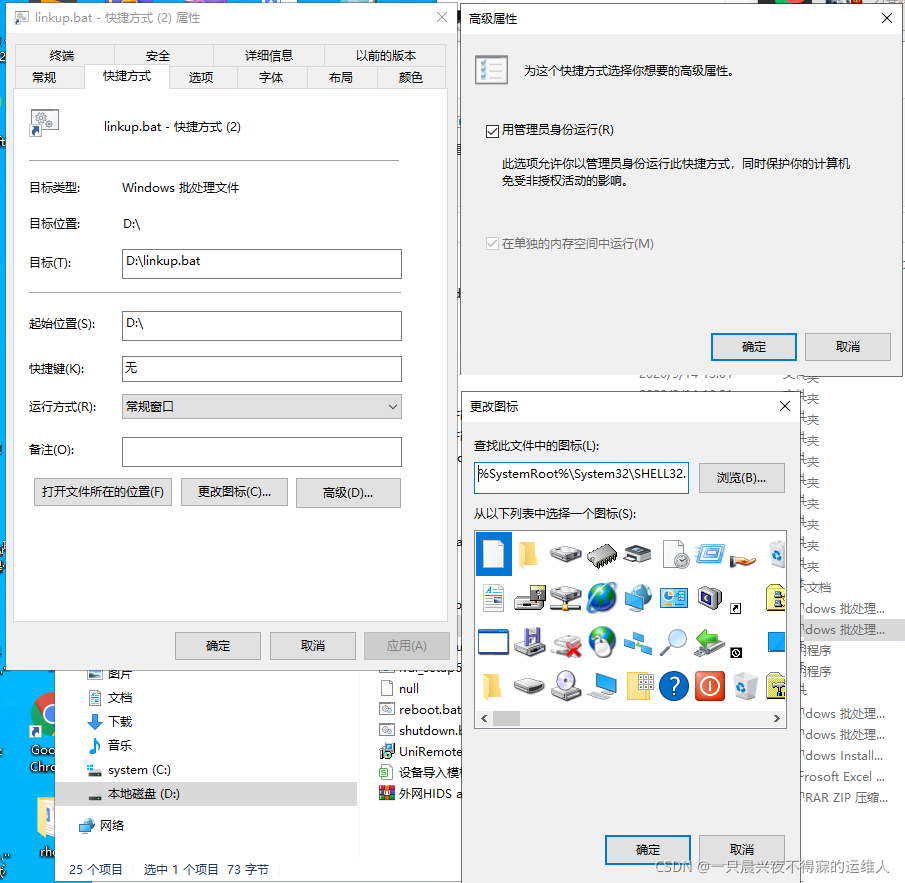The width and height of the screenshot is (905, 883).
Task: Select the red power button icon
Action: [710, 686]
